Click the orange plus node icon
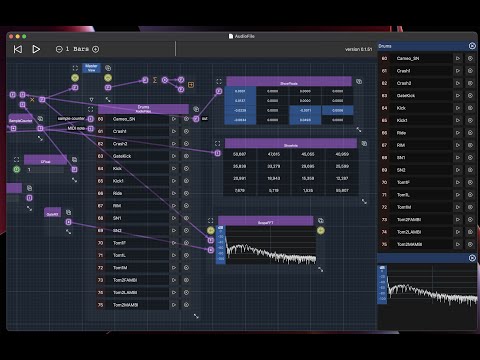This screenshot has height=360, width=480. 191,85
